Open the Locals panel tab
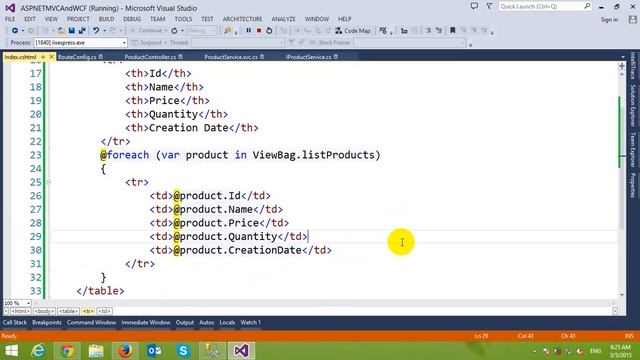 coord(227,322)
